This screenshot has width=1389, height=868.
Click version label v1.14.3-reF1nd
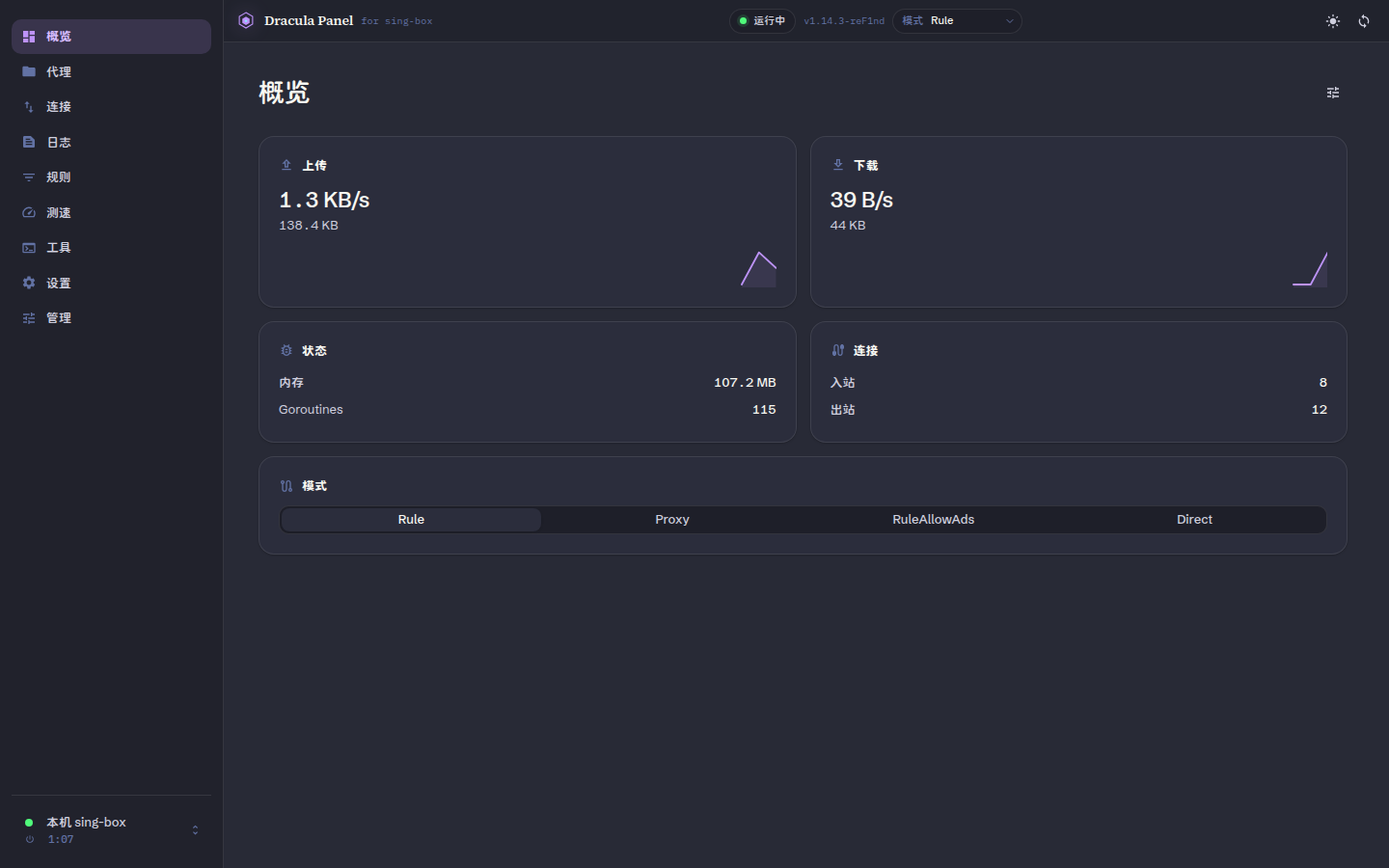tap(844, 21)
